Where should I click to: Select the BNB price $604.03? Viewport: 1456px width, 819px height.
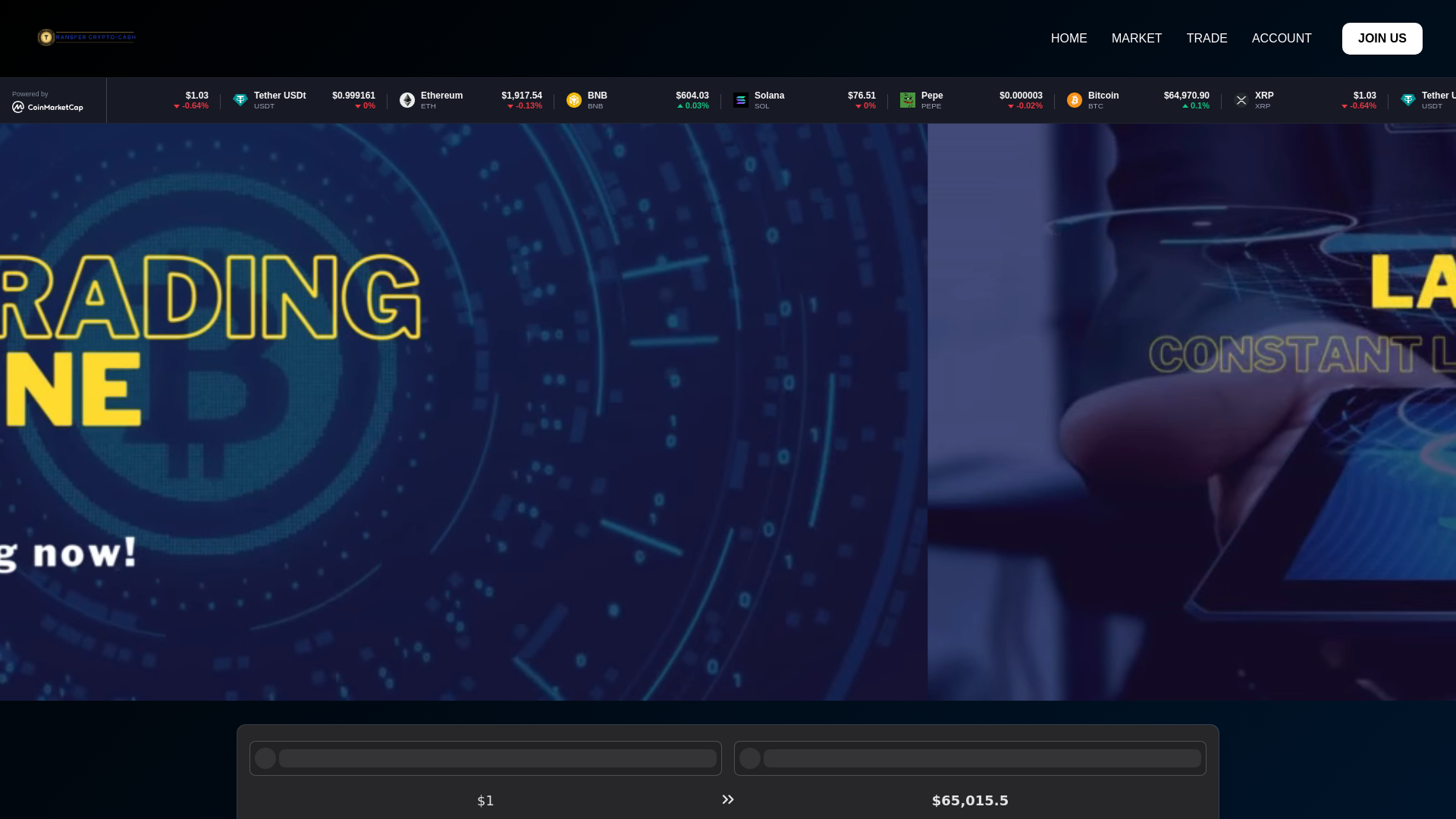pos(692,96)
